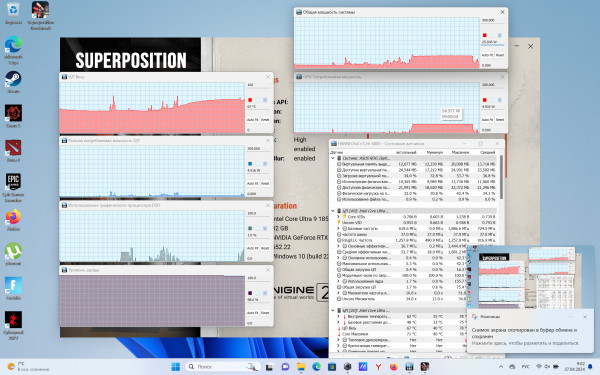The image size is (600, 375).
Task: Collapse the Intel Core Ultra CPU sensor group
Action: tap(333, 211)
